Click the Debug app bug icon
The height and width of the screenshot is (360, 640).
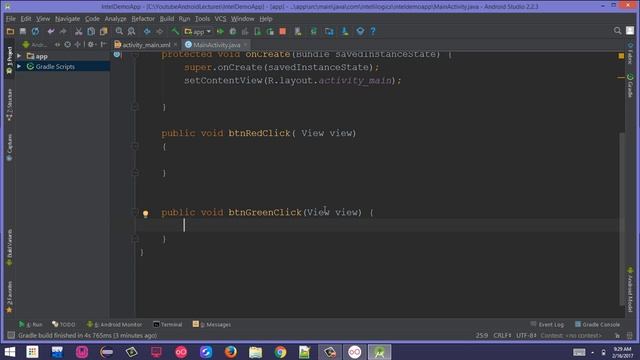[233, 31]
